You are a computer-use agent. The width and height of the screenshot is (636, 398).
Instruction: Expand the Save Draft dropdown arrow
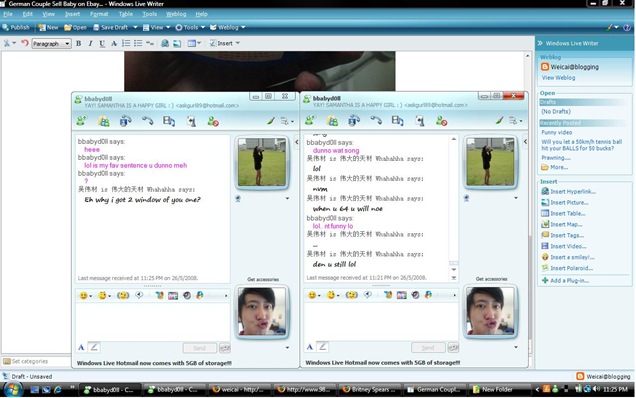(x=135, y=27)
